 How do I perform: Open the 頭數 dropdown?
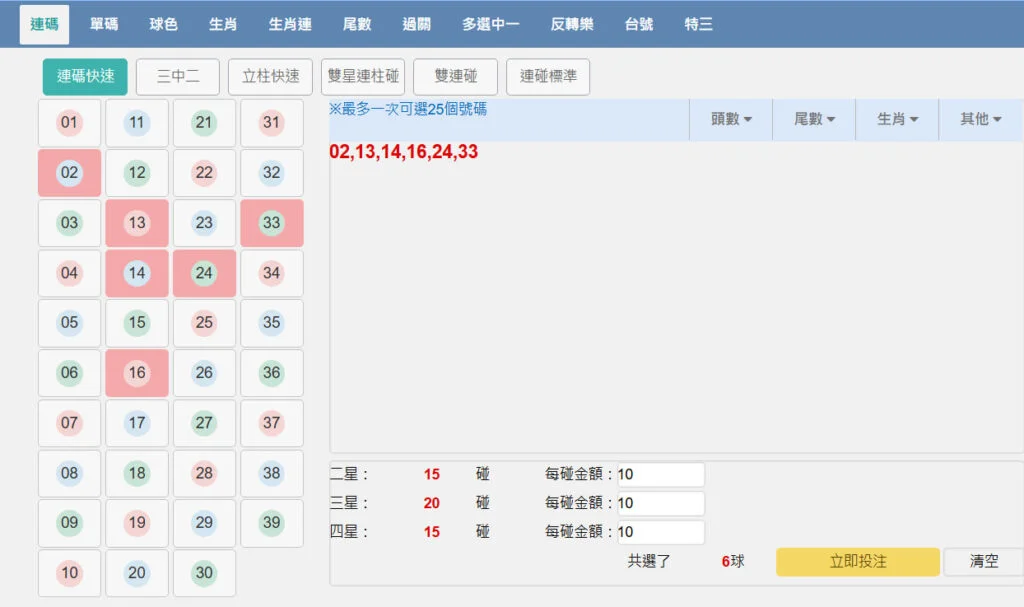click(731, 118)
